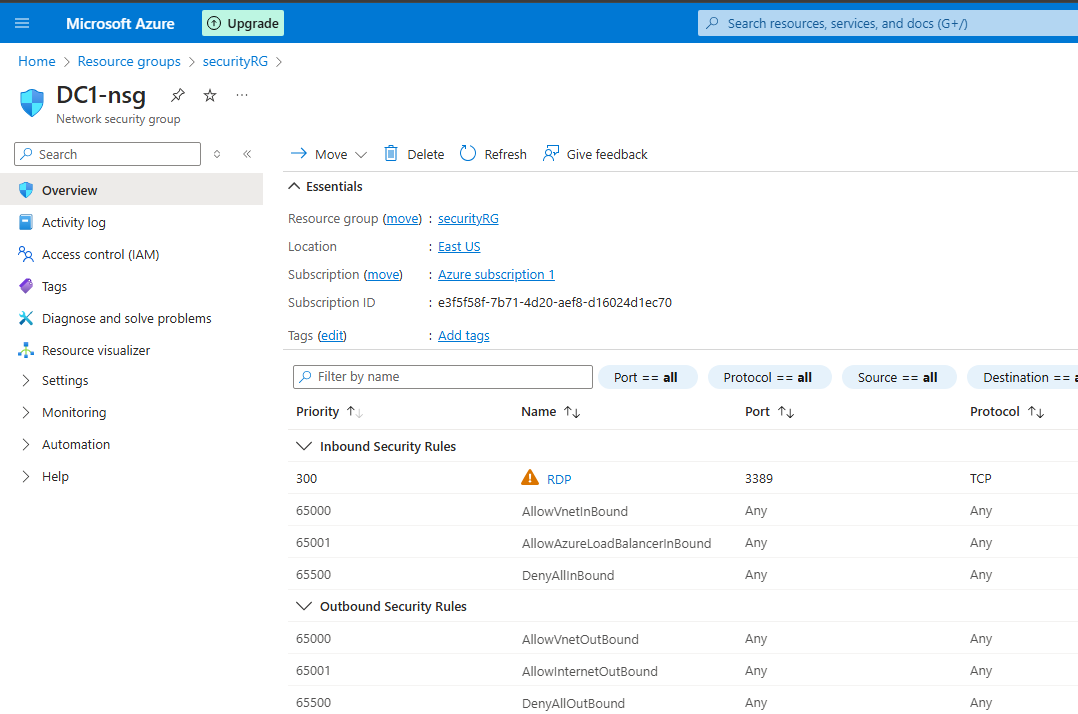Select Overview in sidebar
The width and height of the screenshot is (1078, 714).
coord(131,190)
